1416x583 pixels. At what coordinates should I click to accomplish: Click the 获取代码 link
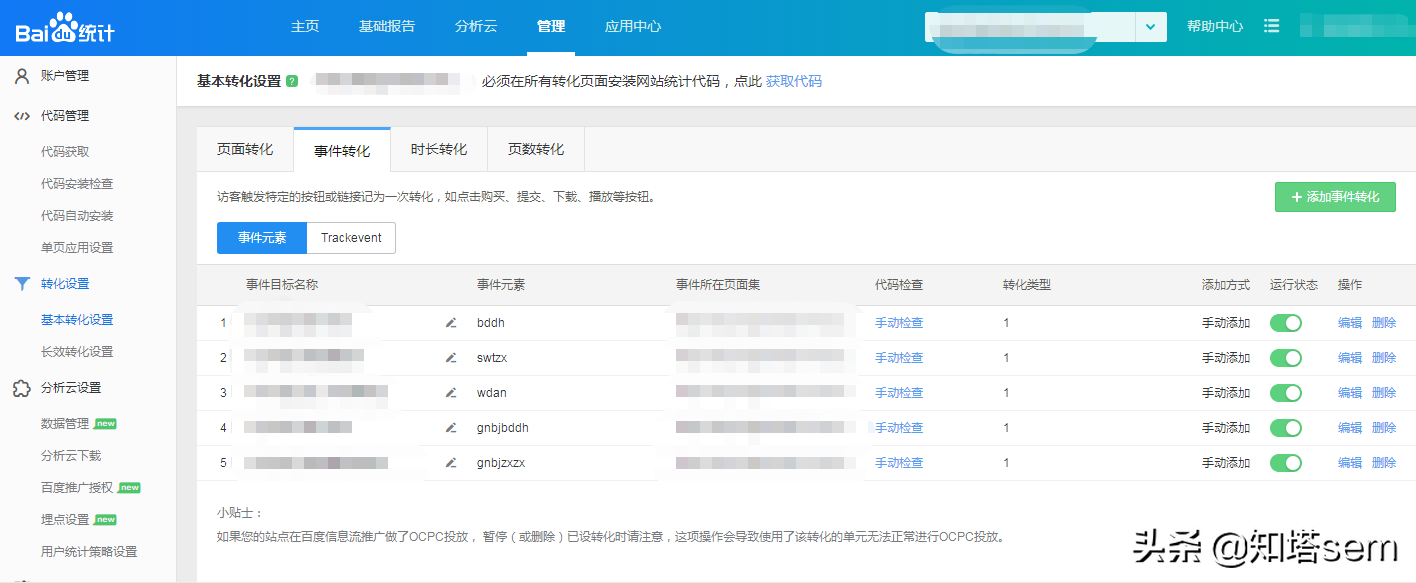(x=794, y=81)
